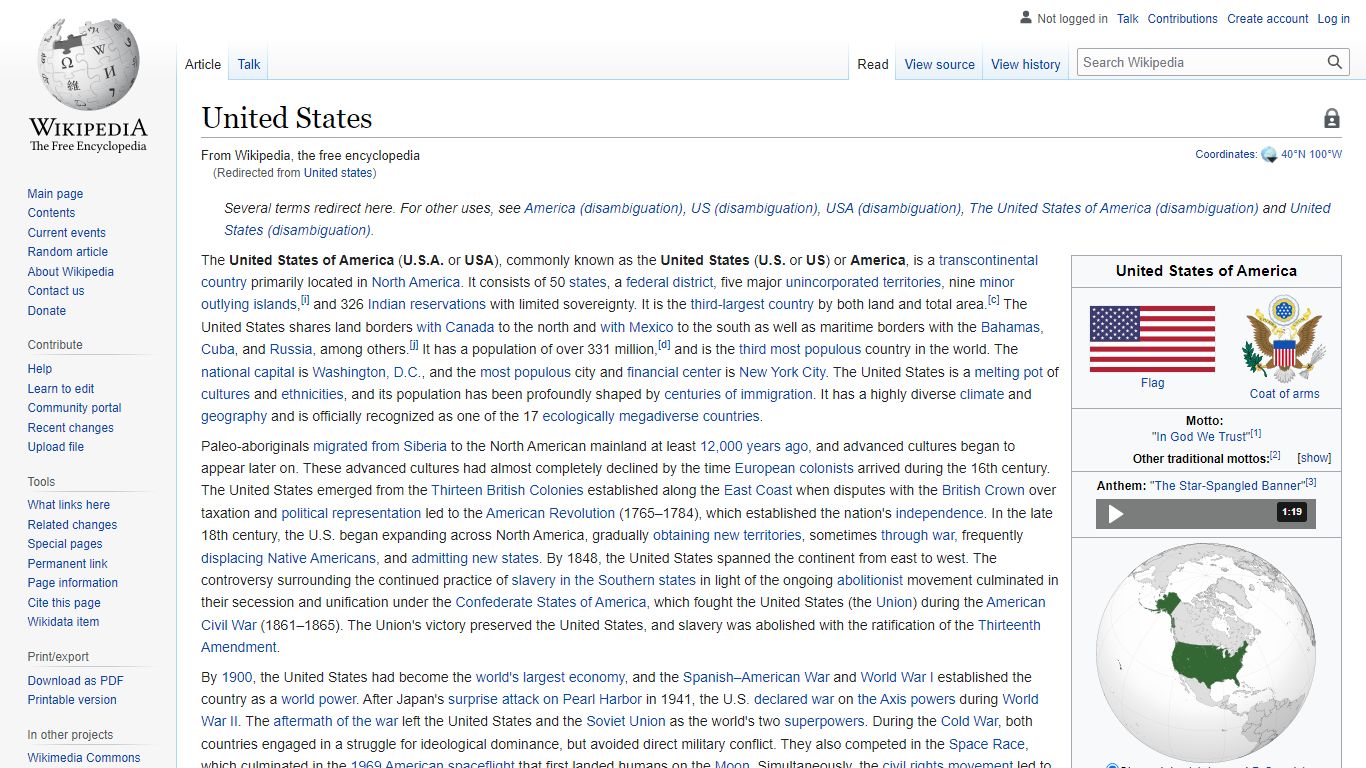Open the American Revolution link
The height and width of the screenshot is (768, 1366).
(x=550, y=513)
